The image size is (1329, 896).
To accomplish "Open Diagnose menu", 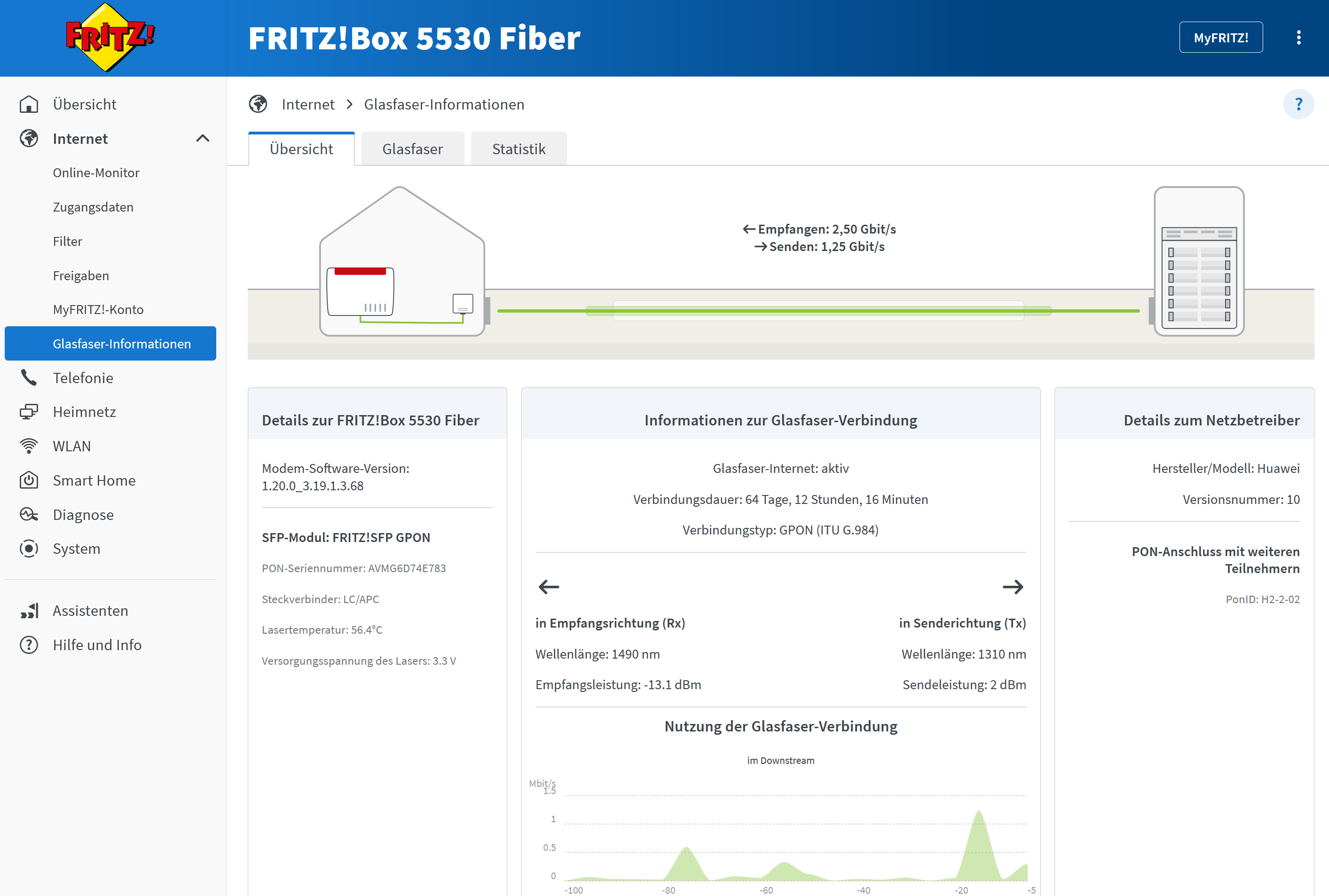I will (x=83, y=514).
